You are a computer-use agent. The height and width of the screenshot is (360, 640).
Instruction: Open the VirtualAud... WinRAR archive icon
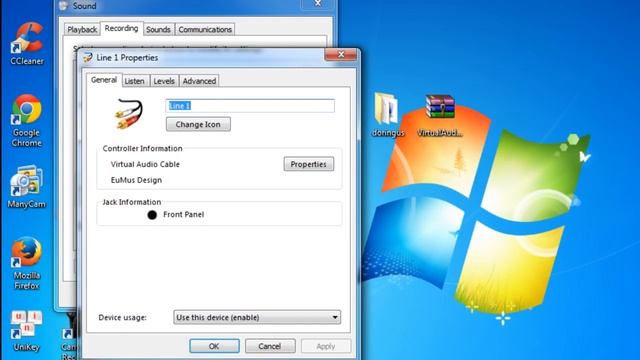click(x=440, y=115)
